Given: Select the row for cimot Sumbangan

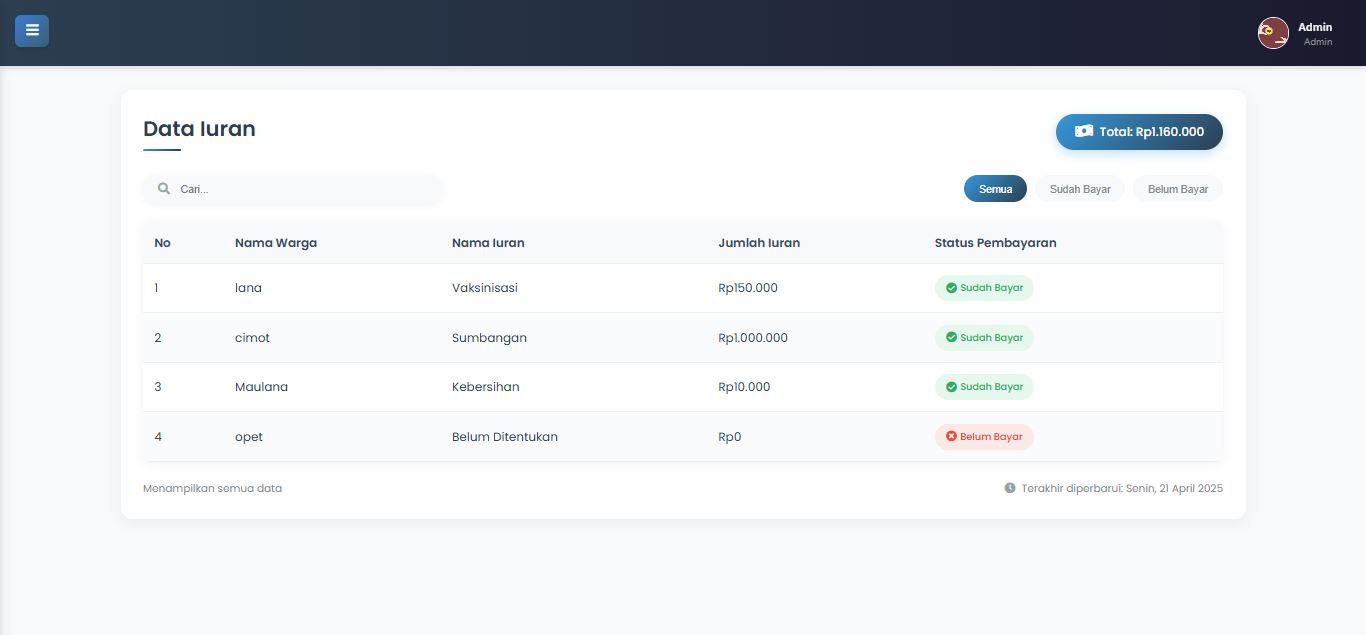Looking at the screenshot, I should pos(683,338).
